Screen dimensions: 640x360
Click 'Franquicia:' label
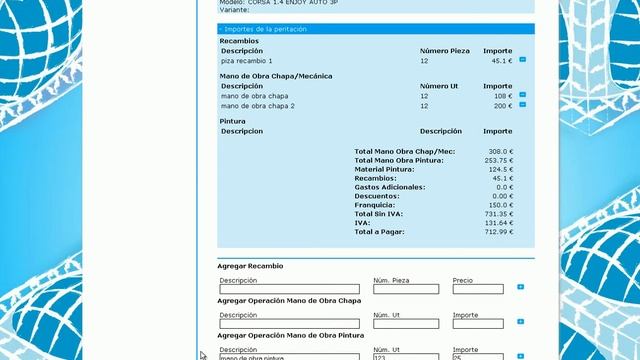click(x=375, y=205)
